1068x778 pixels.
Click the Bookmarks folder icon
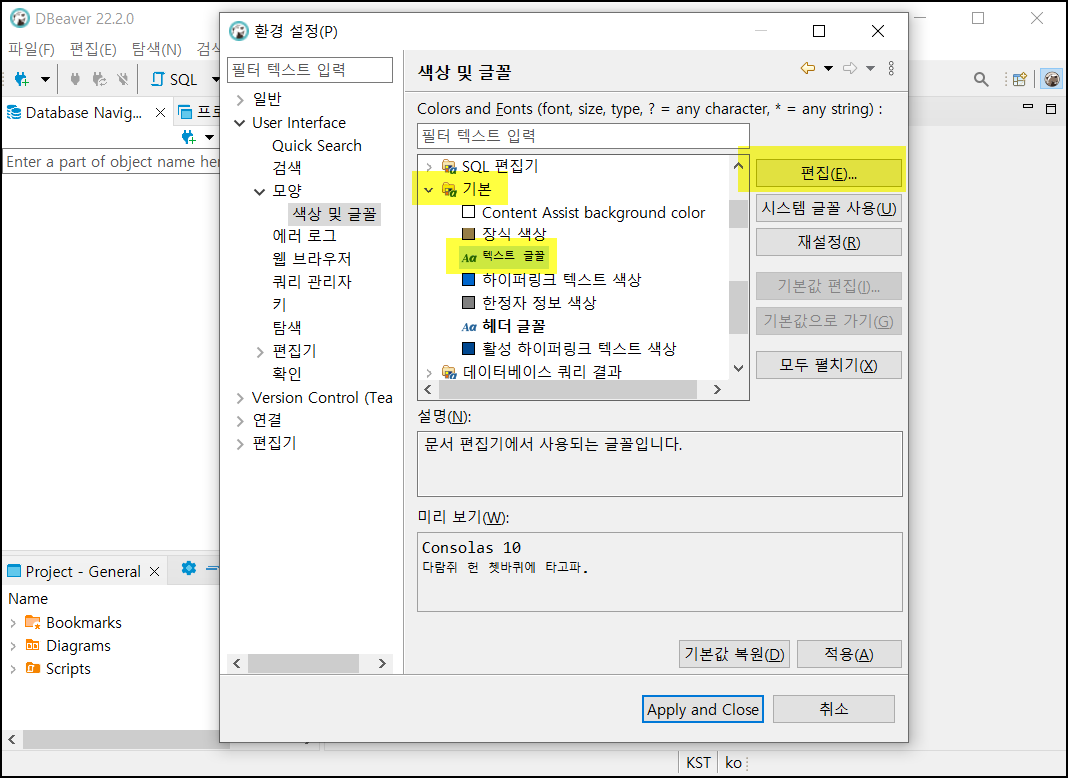(x=33, y=622)
